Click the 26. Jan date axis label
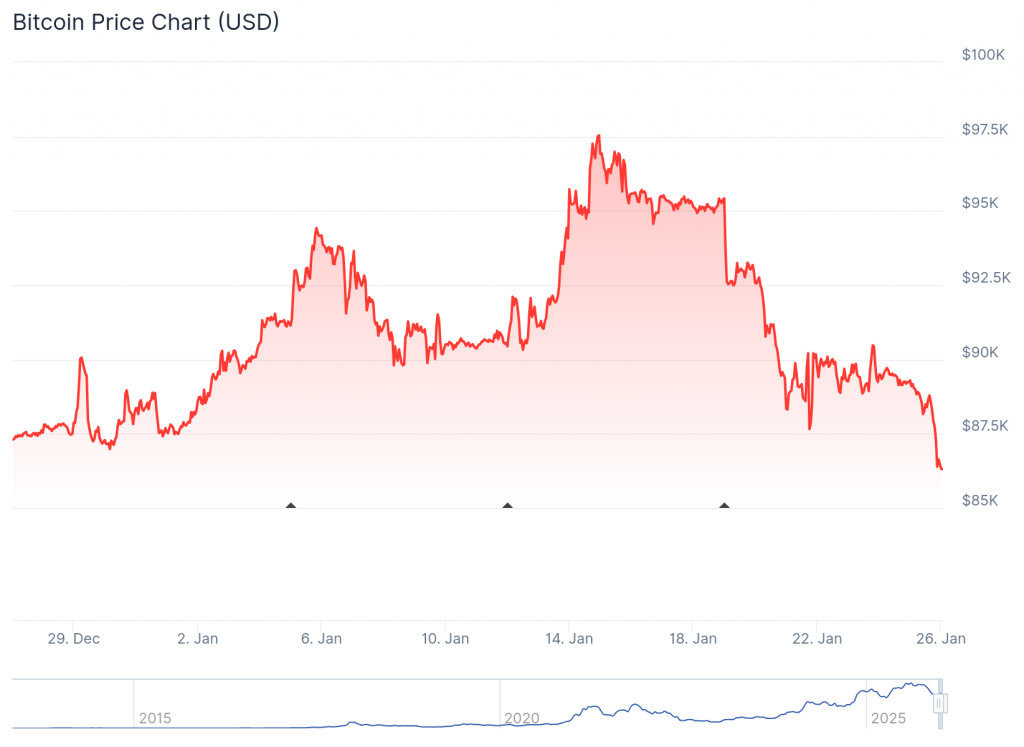Viewport: 1024px width, 747px height. (x=940, y=638)
